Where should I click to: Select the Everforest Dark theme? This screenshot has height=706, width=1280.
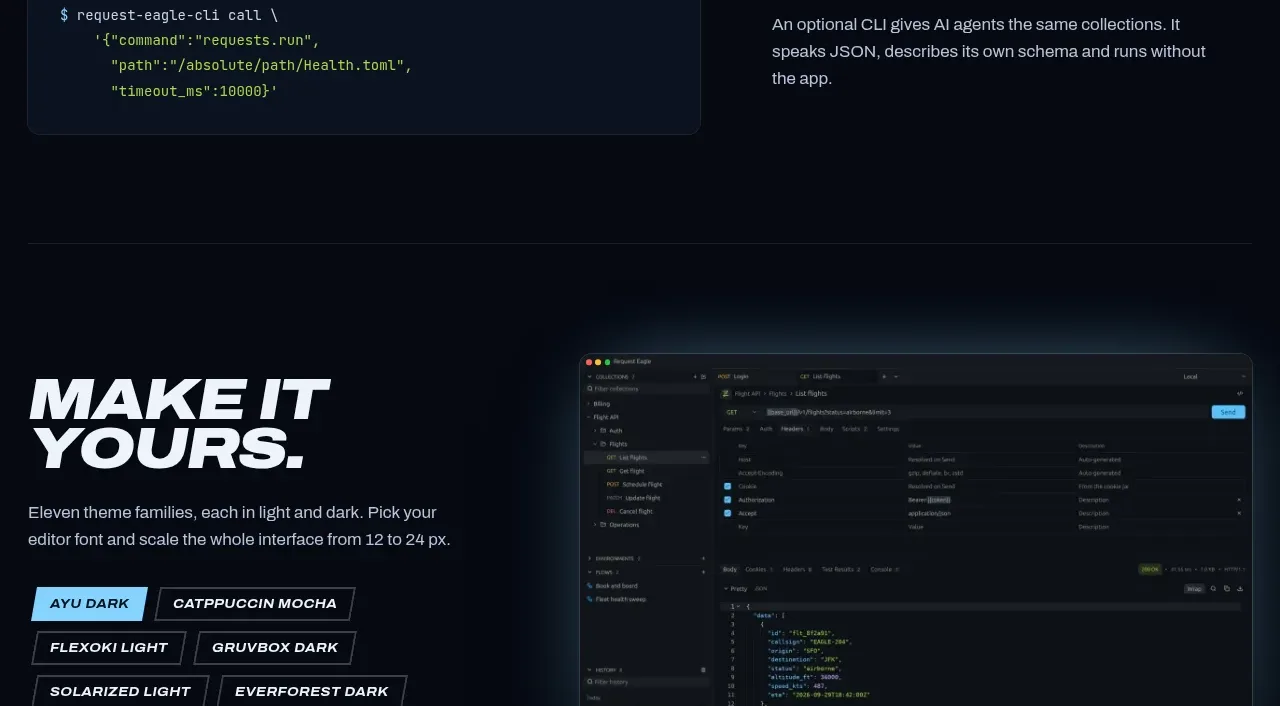[x=312, y=692]
